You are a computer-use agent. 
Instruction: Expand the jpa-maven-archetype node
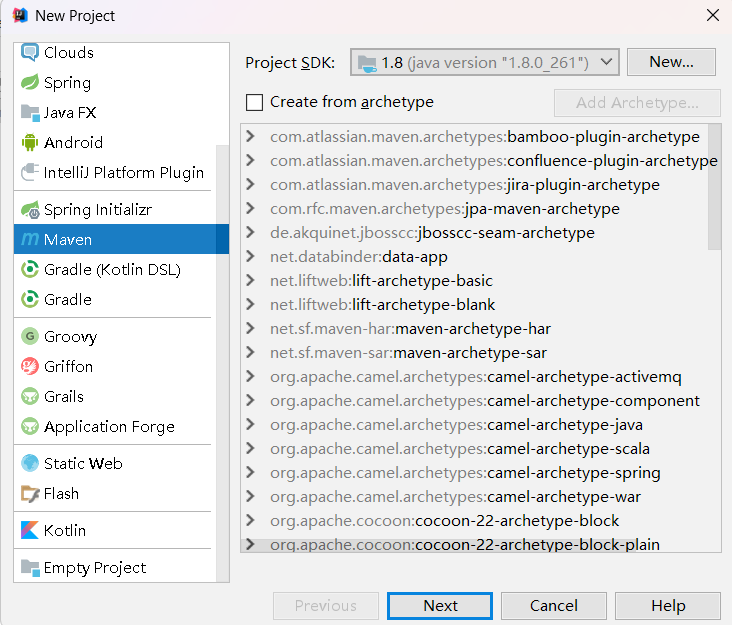pyautogui.click(x=251, y=208)
